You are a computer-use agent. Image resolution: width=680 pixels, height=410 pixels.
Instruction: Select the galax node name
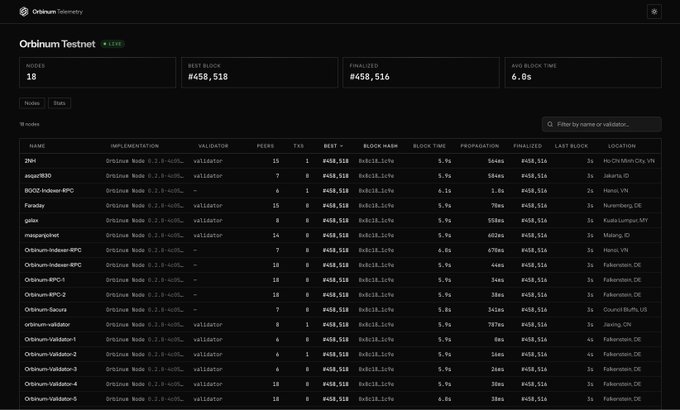[31, 220]
